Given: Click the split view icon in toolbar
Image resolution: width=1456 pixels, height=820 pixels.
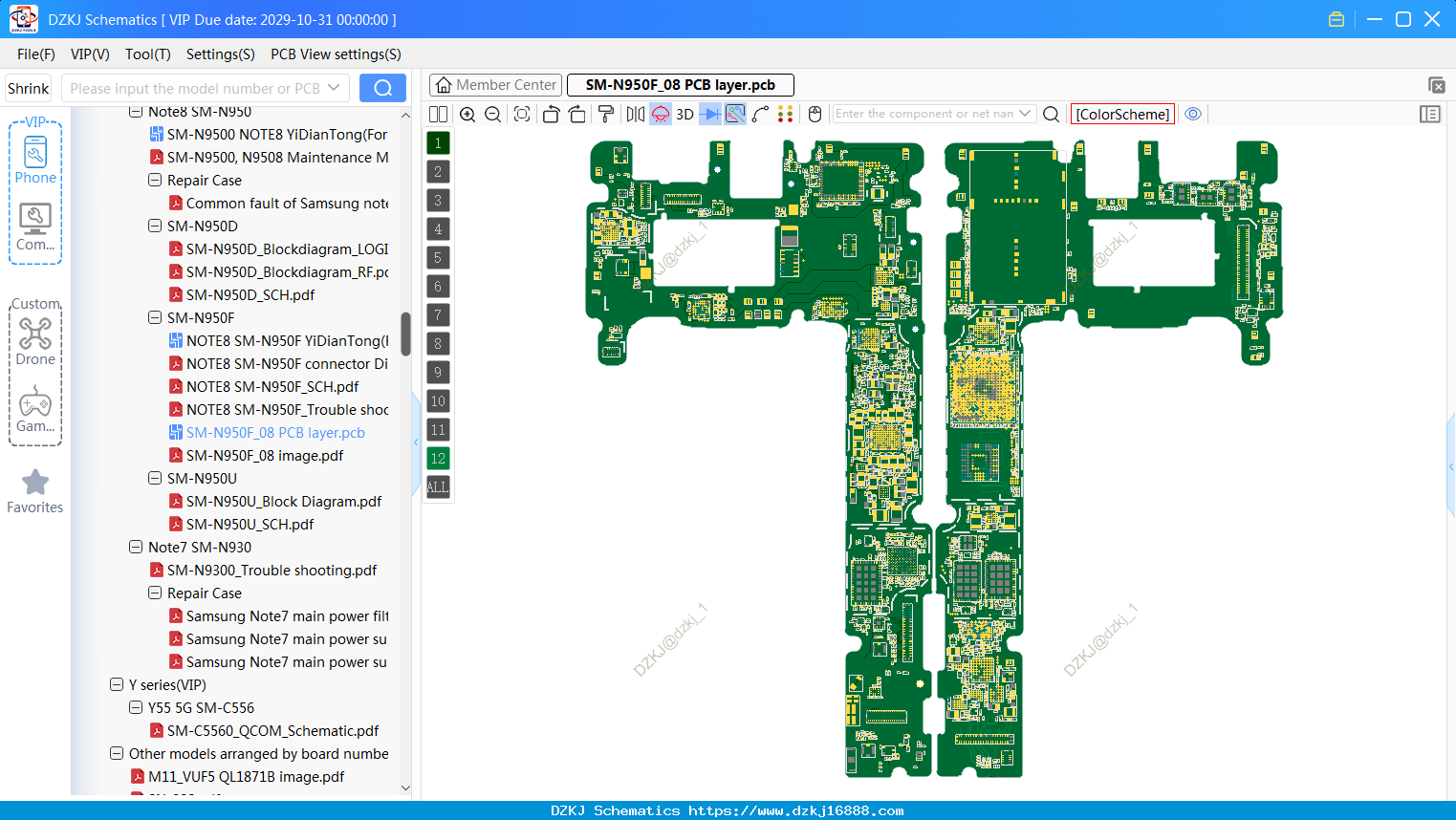Looking at the screenshot, I should pyautogui.click(x=438, y=114).
